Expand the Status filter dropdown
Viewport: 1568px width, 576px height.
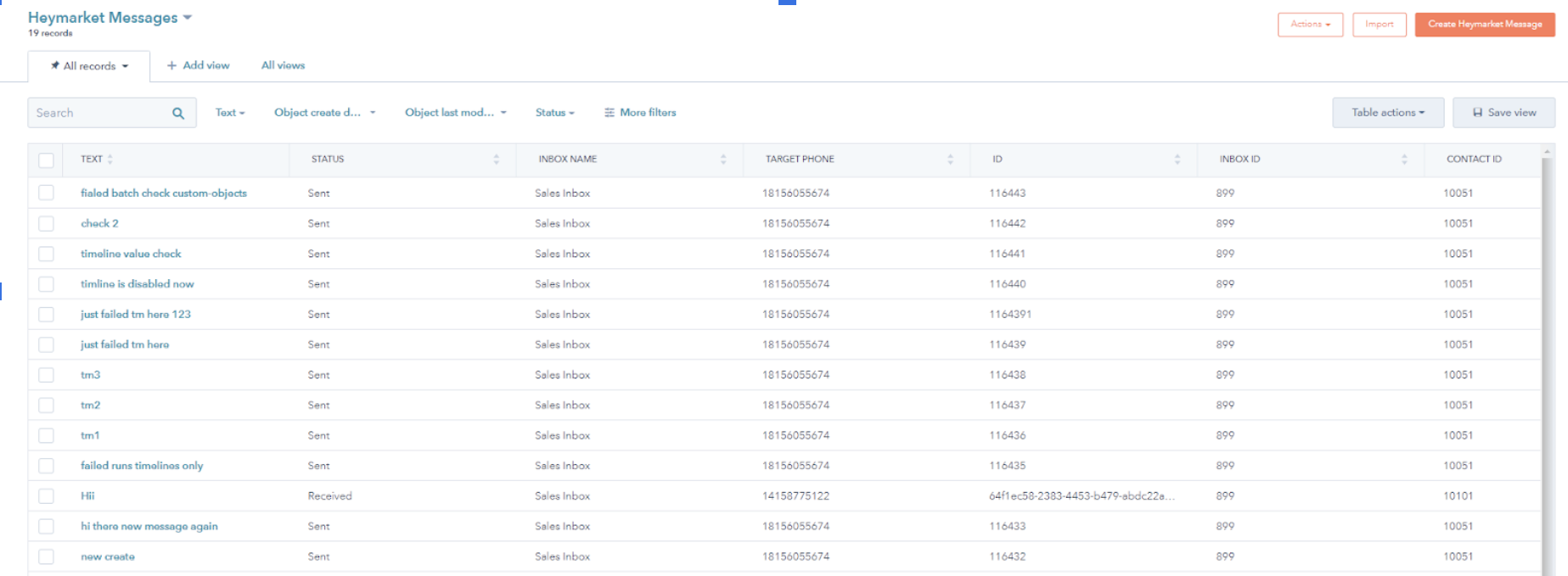click(555, 113)
